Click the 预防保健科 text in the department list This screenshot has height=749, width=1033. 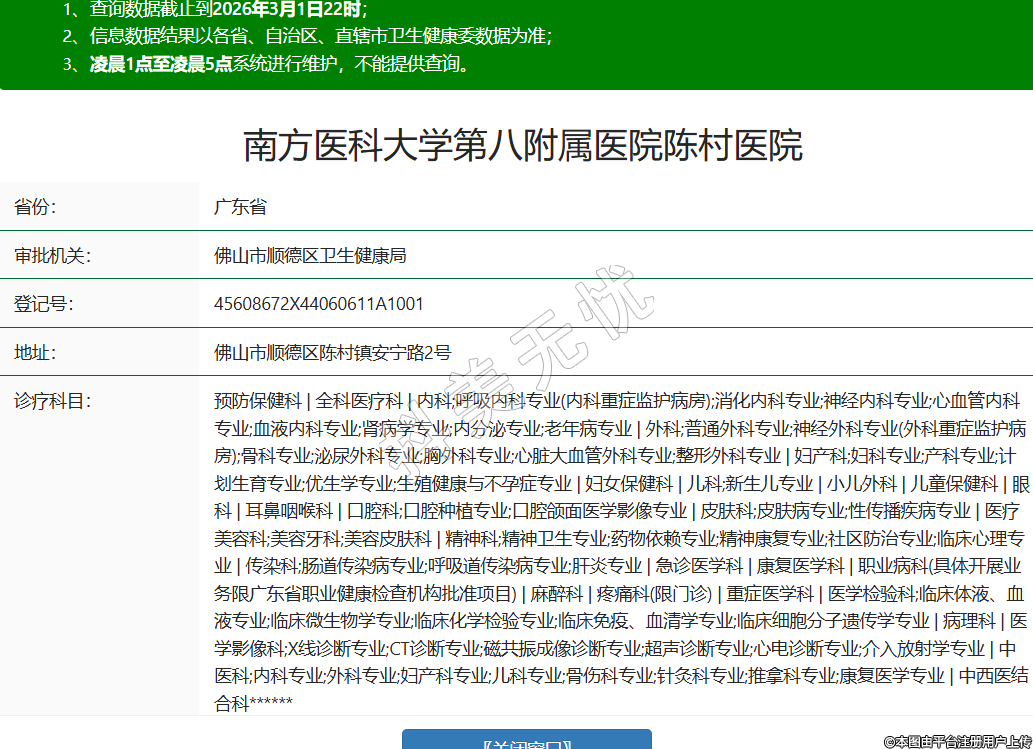(x=257, y=401)
